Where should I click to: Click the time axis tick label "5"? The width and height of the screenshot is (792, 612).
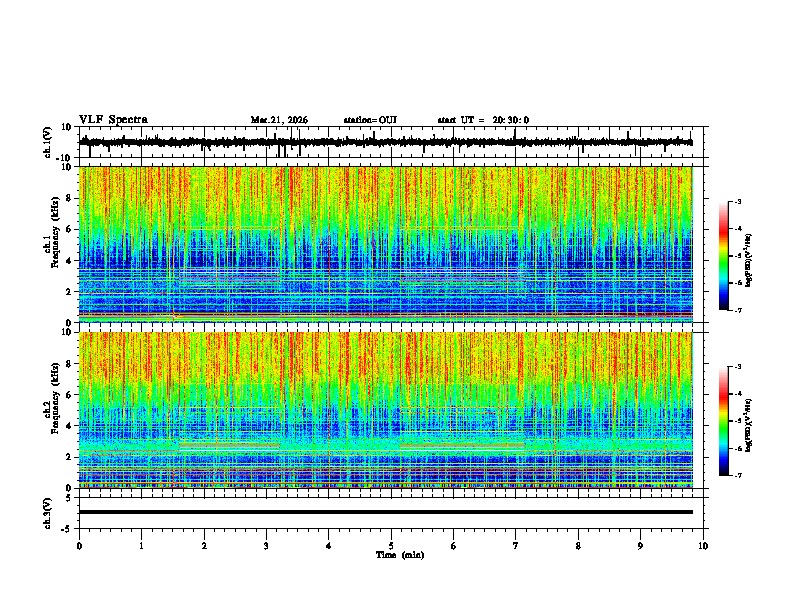(391, 546)
